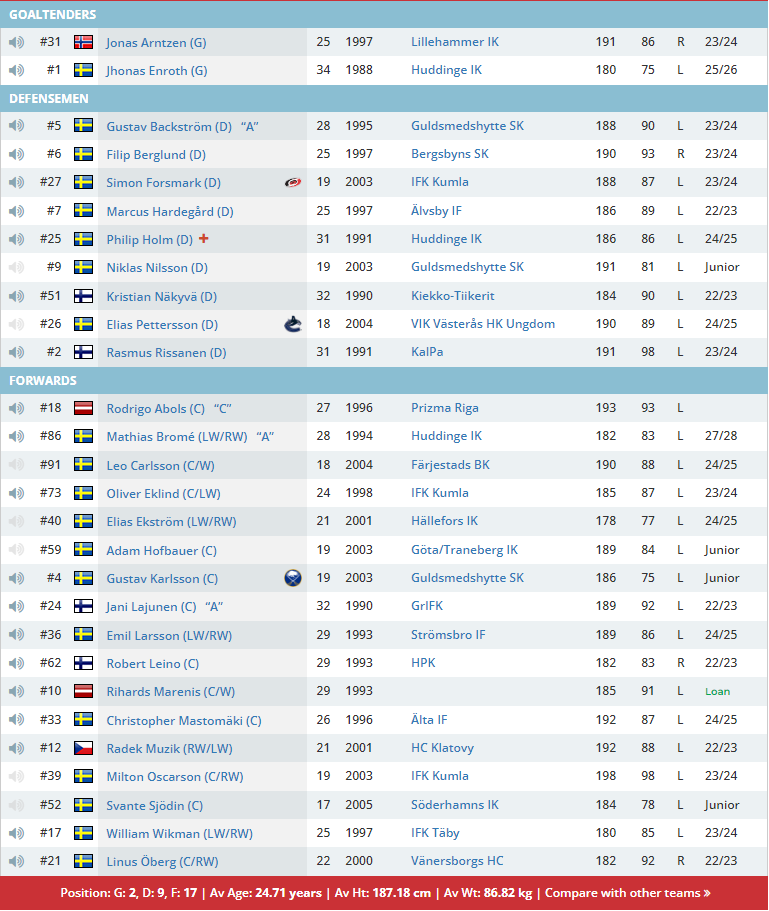Select the Goaltenders section header
Viewport: 769px width, 911px height.
[x=53, y=15]
